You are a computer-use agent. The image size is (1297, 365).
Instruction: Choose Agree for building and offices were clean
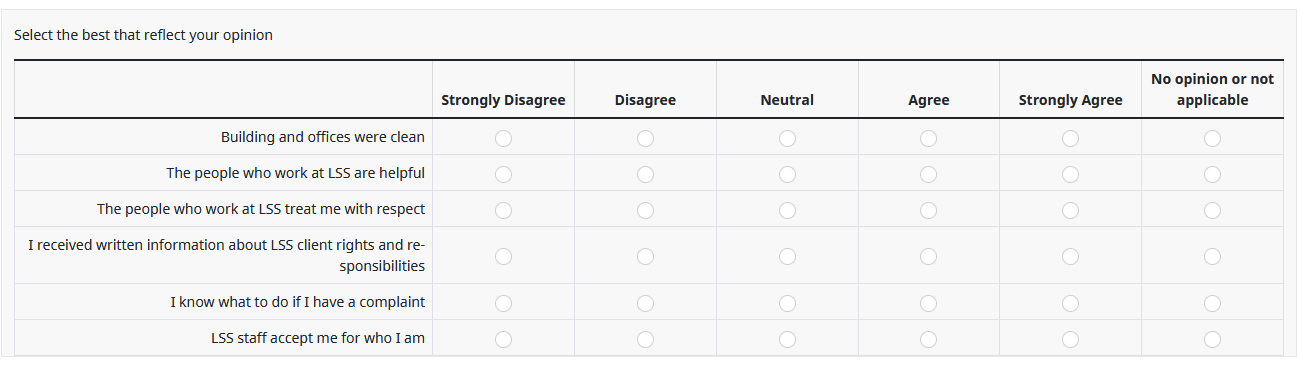click(x=929, y=138)
